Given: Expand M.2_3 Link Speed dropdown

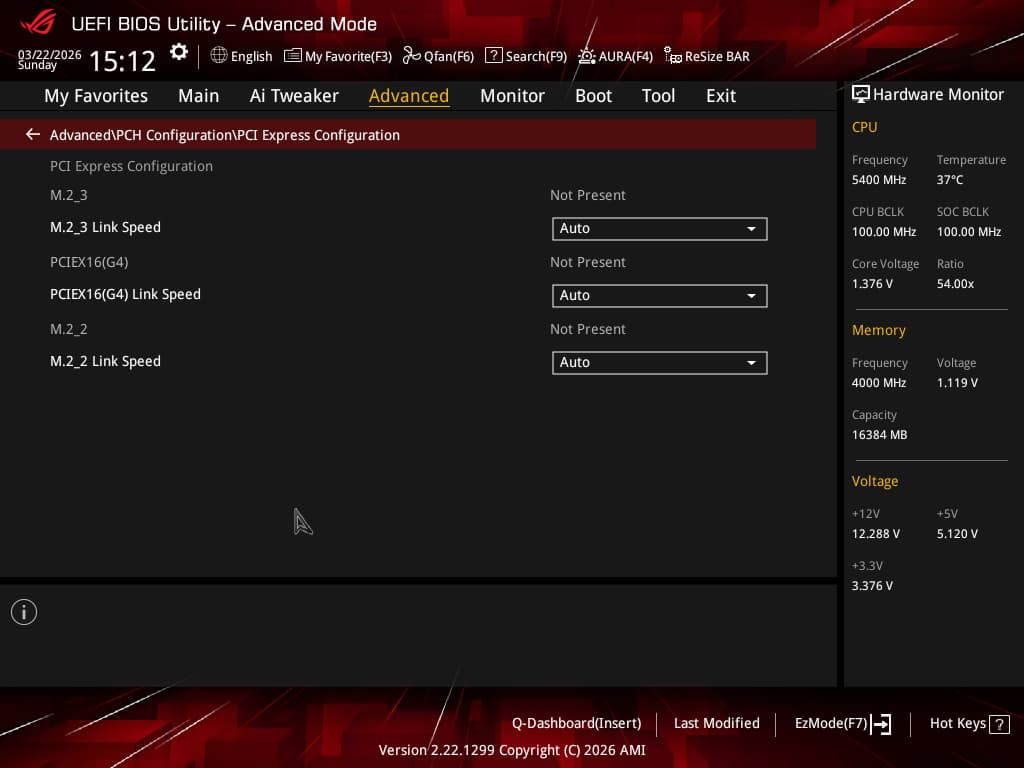Looking at the screenshot, I should [660, 229].
